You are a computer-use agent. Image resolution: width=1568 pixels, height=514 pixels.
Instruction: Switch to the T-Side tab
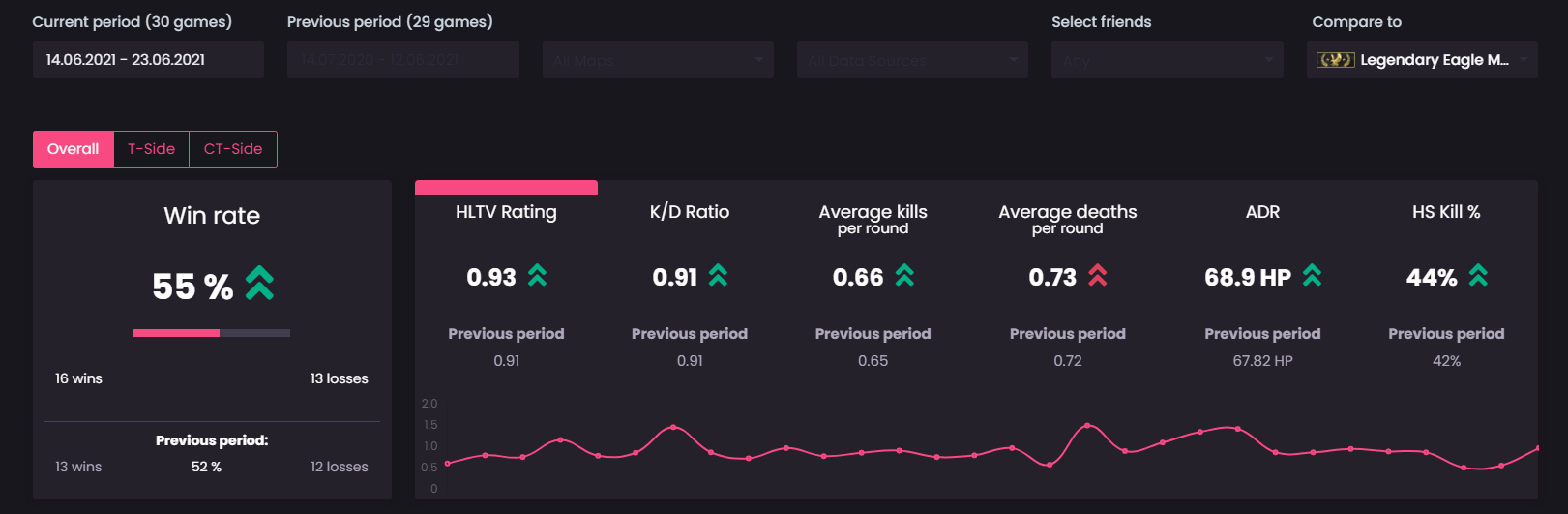click(152, 149)
